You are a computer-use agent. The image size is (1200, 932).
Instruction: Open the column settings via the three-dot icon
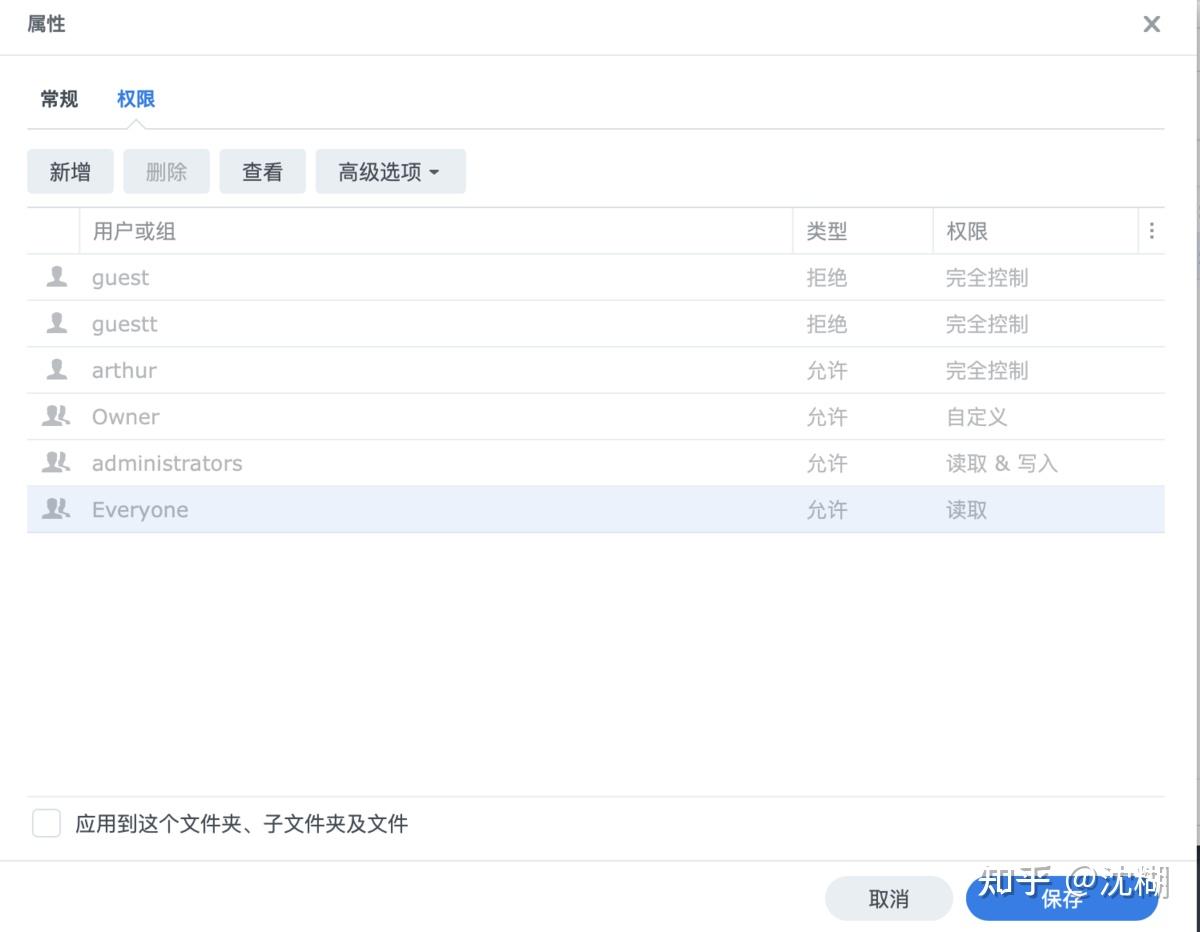[1152, 230]
